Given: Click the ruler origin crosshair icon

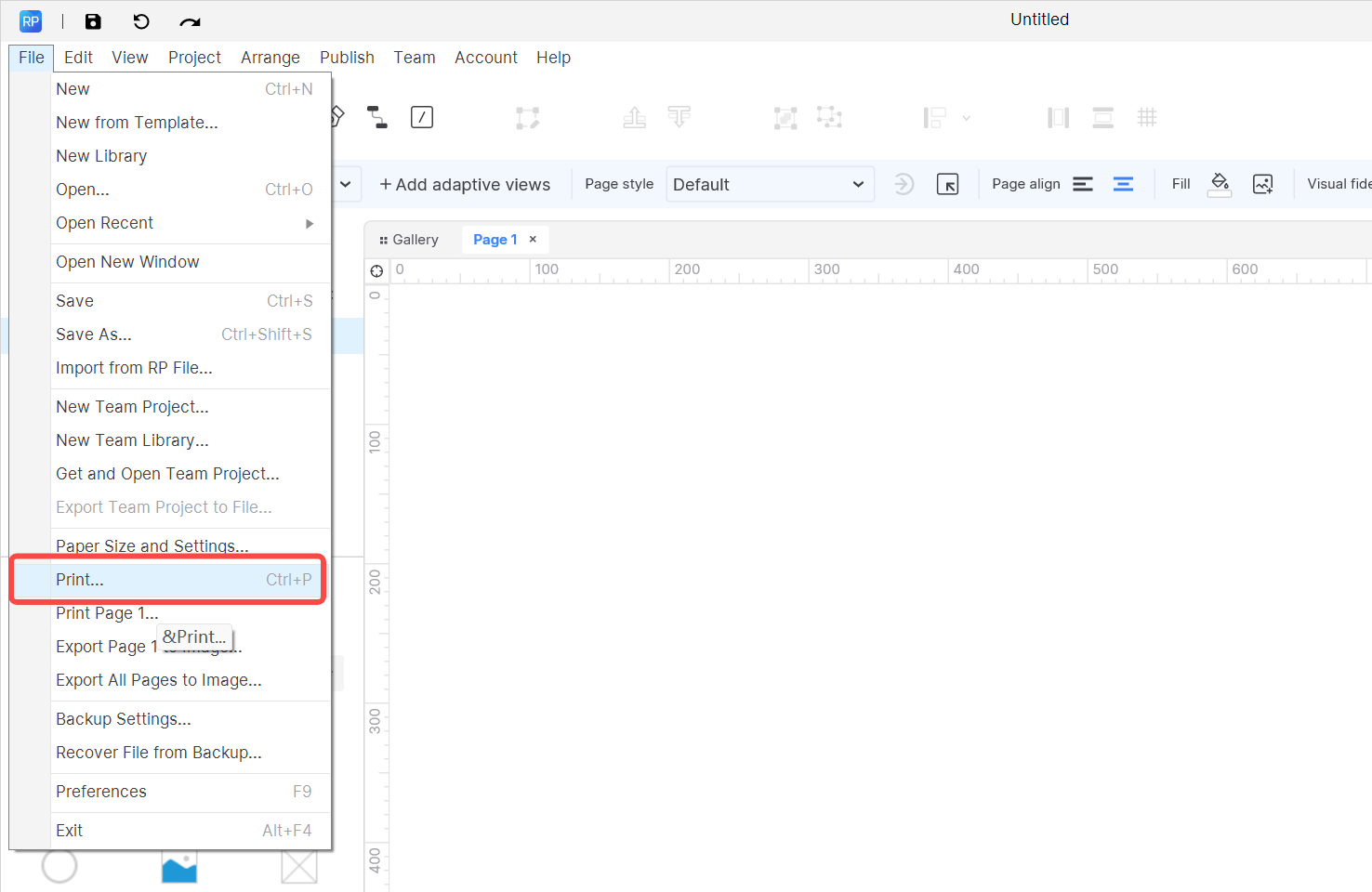Looking at the screenshot, I should click(x=376, y=270).
